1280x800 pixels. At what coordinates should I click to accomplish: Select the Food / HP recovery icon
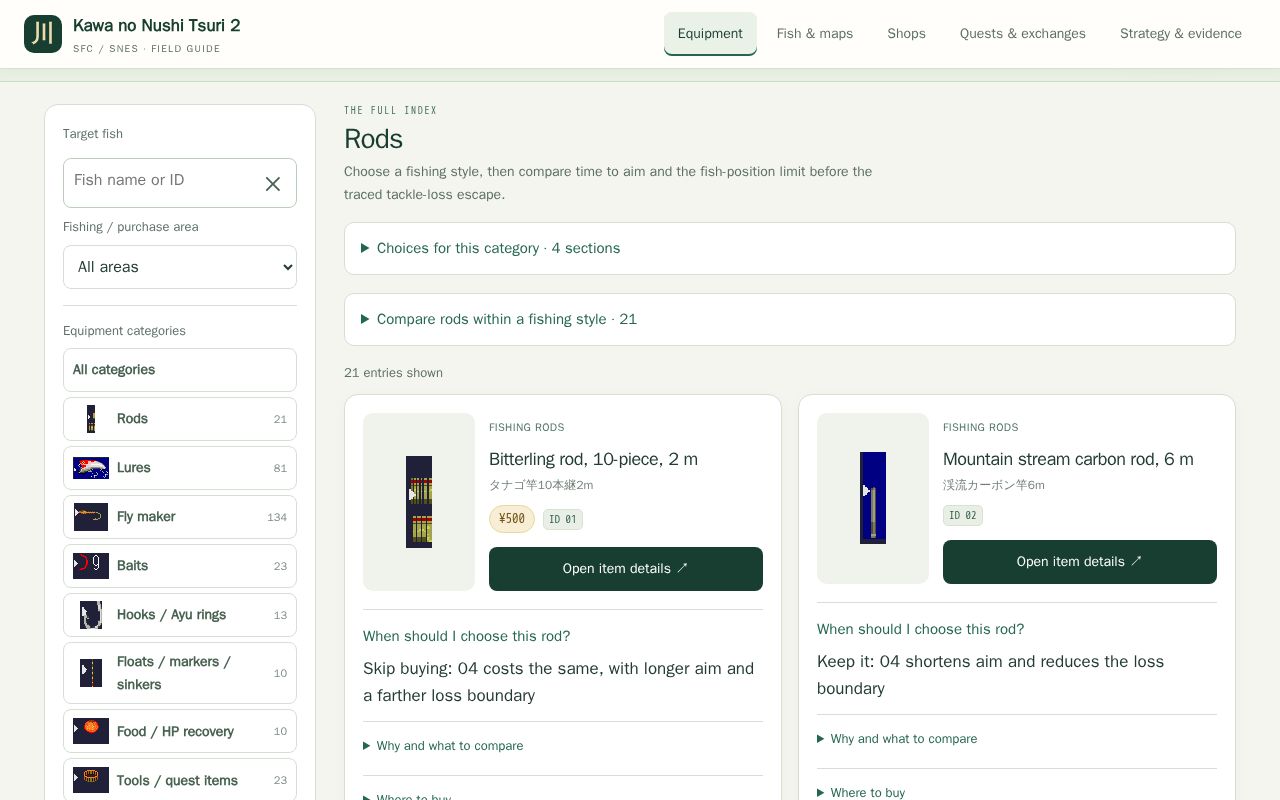[91, 731]
